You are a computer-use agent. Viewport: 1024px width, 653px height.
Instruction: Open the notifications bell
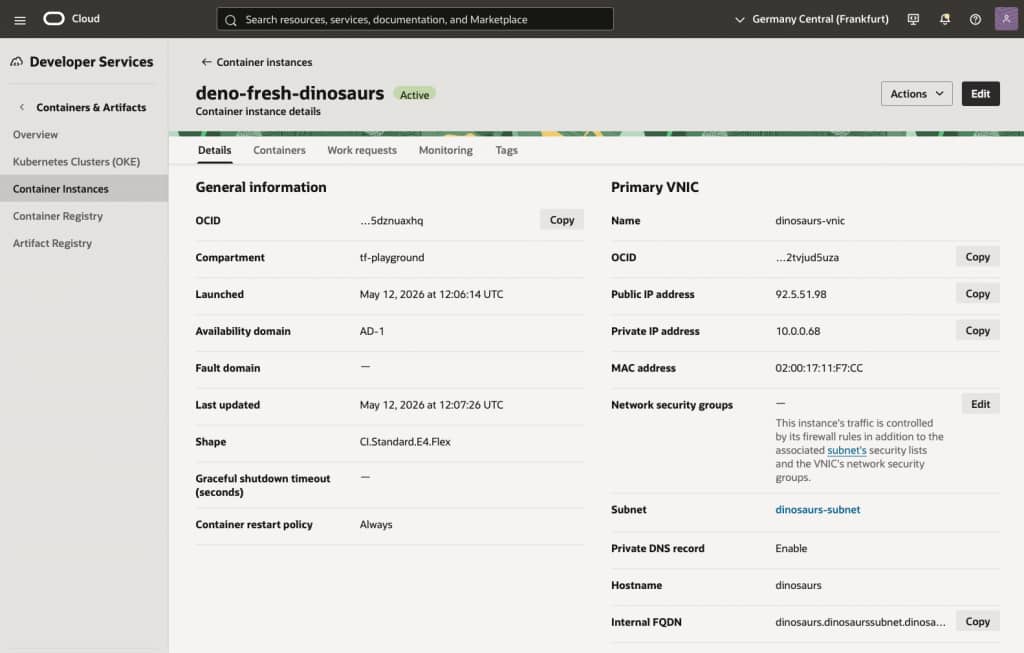tap(944, 20)
